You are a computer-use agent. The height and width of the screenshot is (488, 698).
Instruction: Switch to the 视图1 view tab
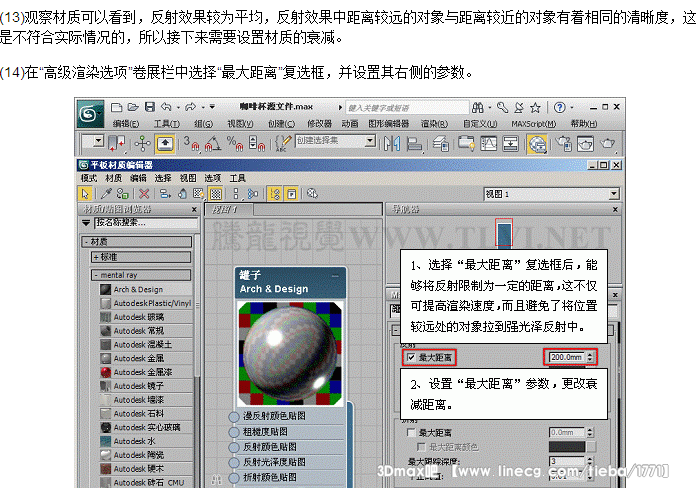click(x=228, y=209)
